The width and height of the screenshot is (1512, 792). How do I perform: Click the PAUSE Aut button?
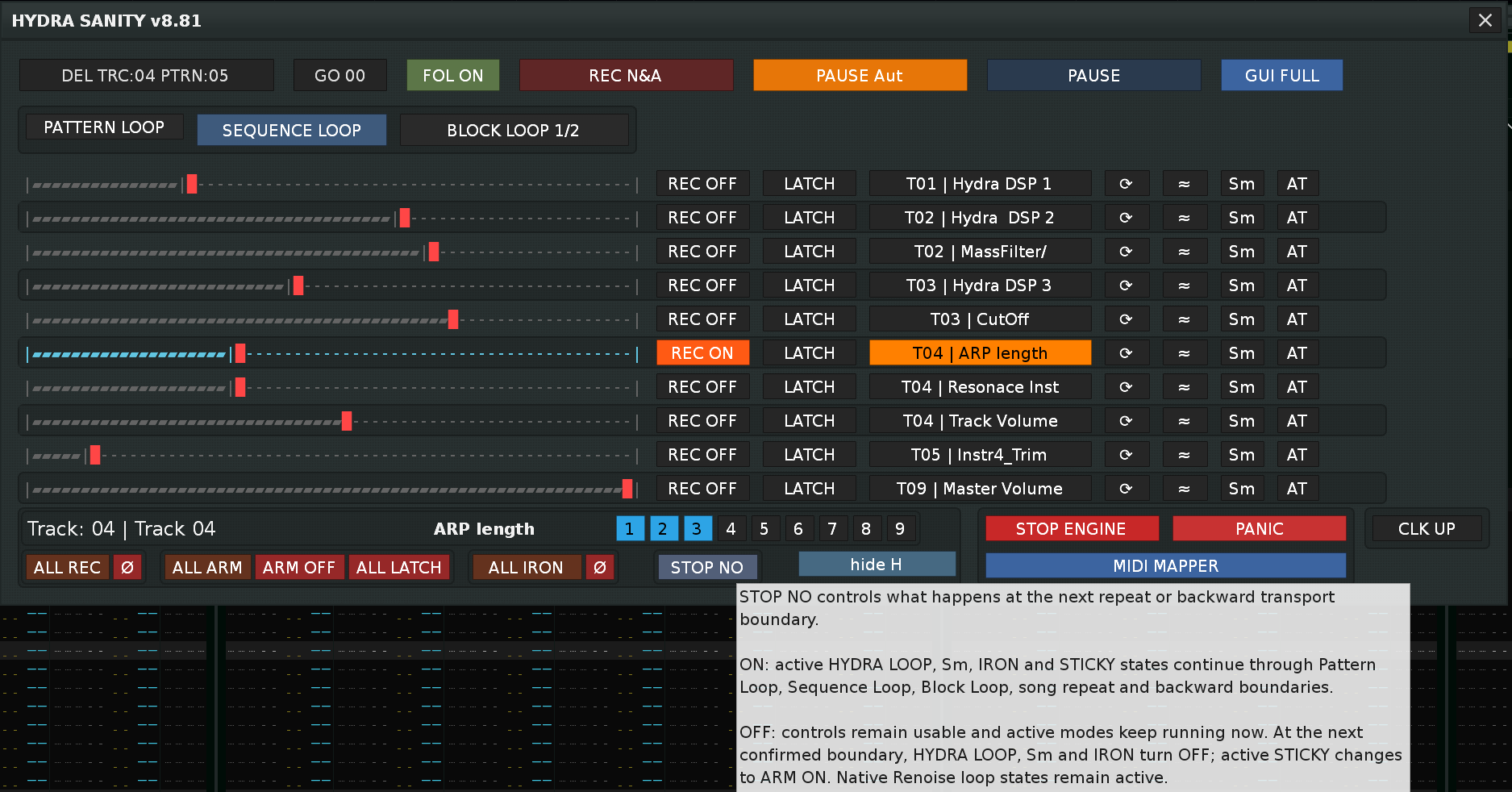(860, 76)
